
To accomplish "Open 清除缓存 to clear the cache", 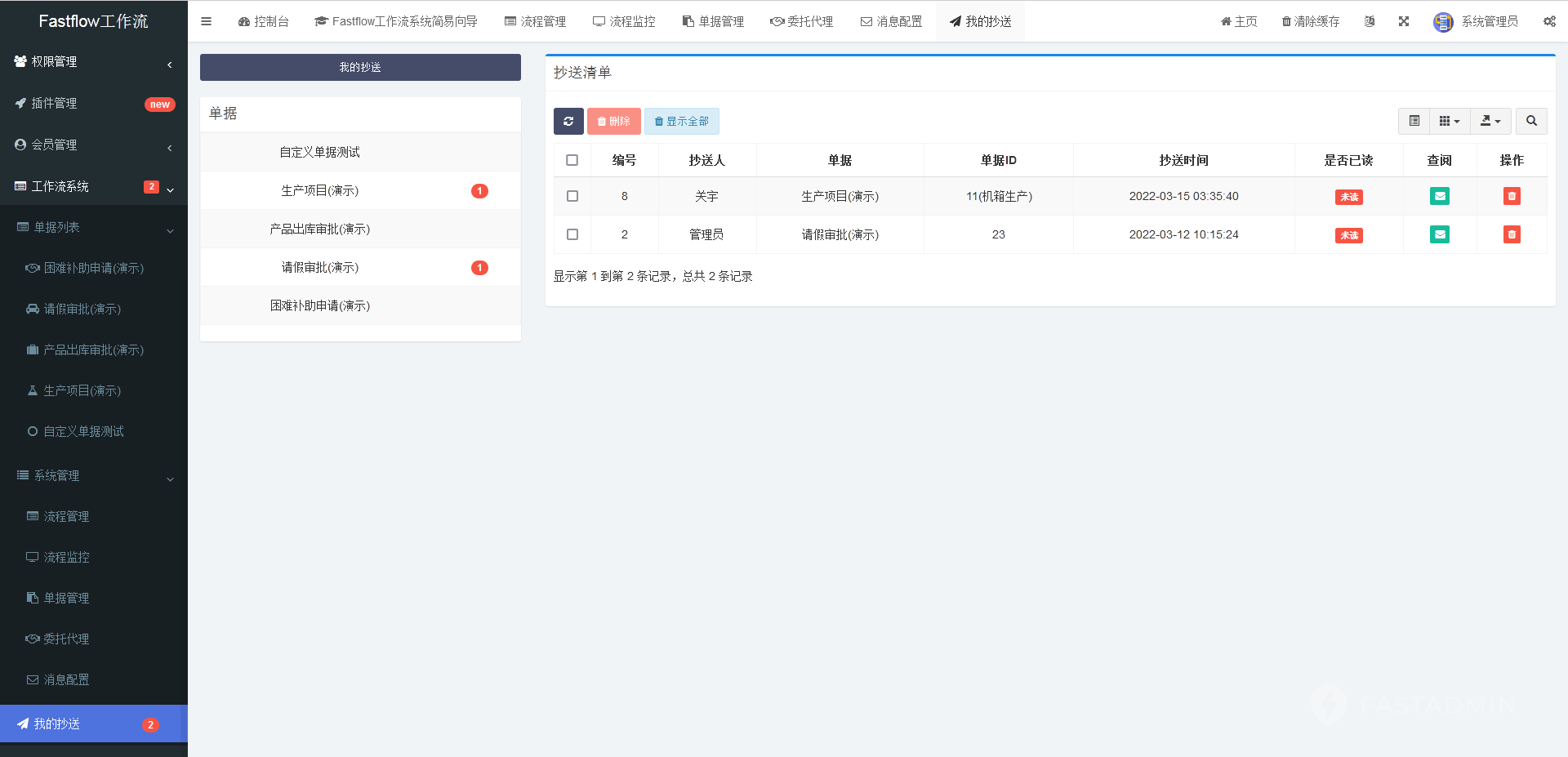I will [x=1310, y=21].
